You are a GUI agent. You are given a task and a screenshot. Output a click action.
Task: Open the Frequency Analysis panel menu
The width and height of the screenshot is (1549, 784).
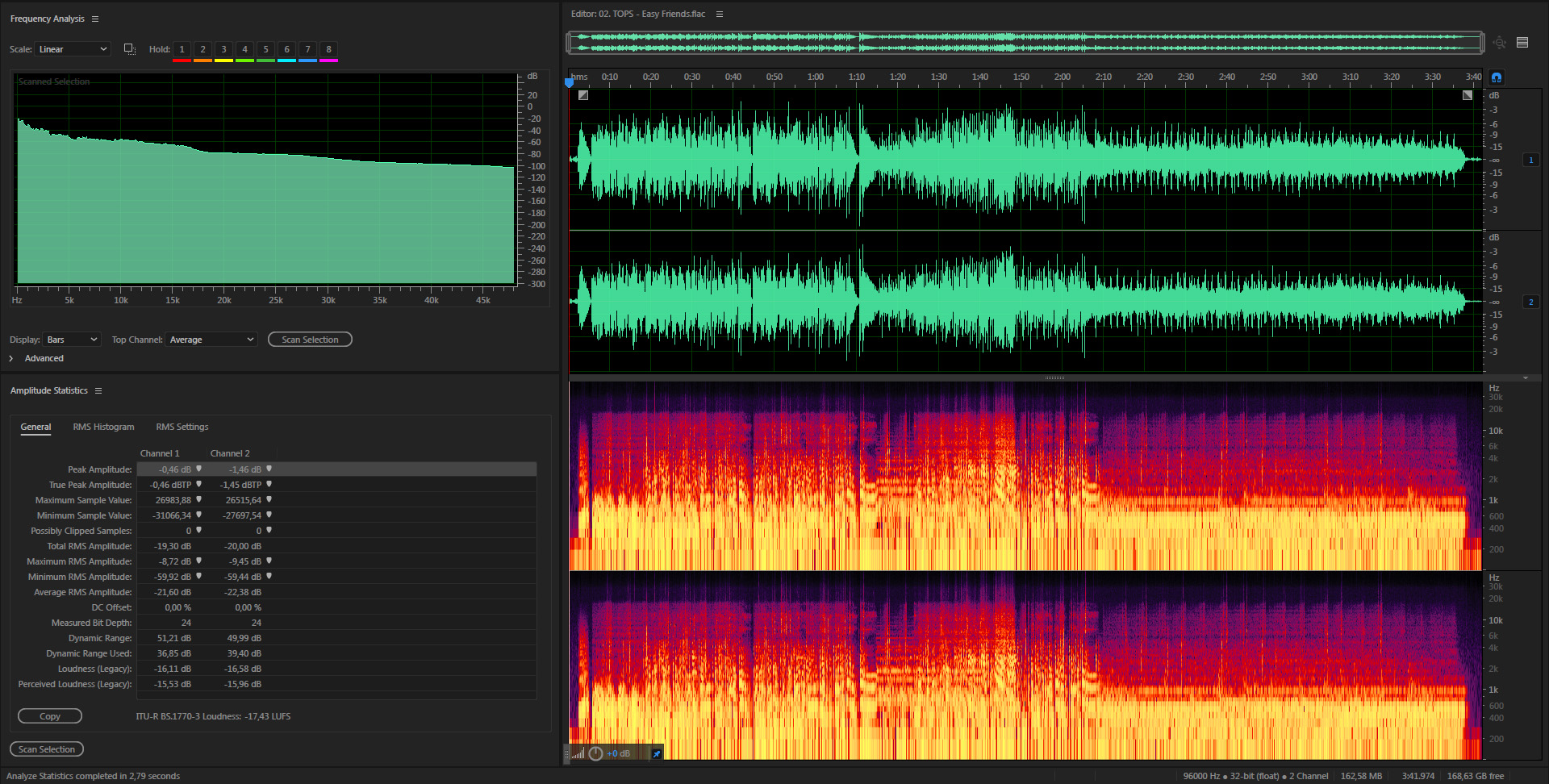click(95, 19)
